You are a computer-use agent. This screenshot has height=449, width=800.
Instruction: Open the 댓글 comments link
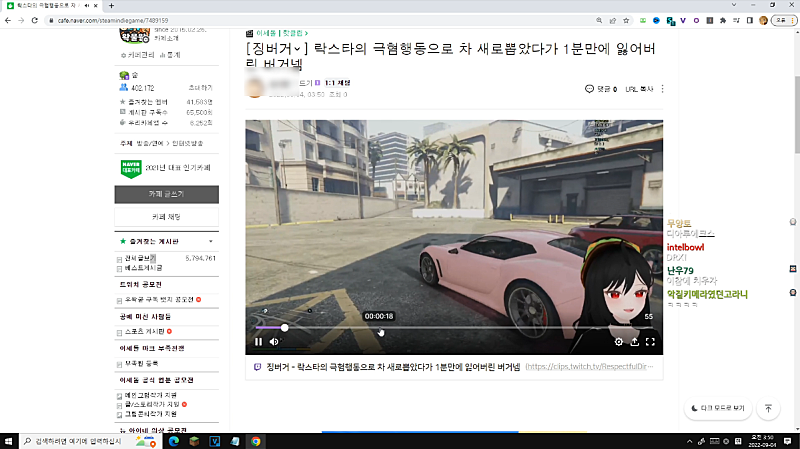tap(600, 89)
